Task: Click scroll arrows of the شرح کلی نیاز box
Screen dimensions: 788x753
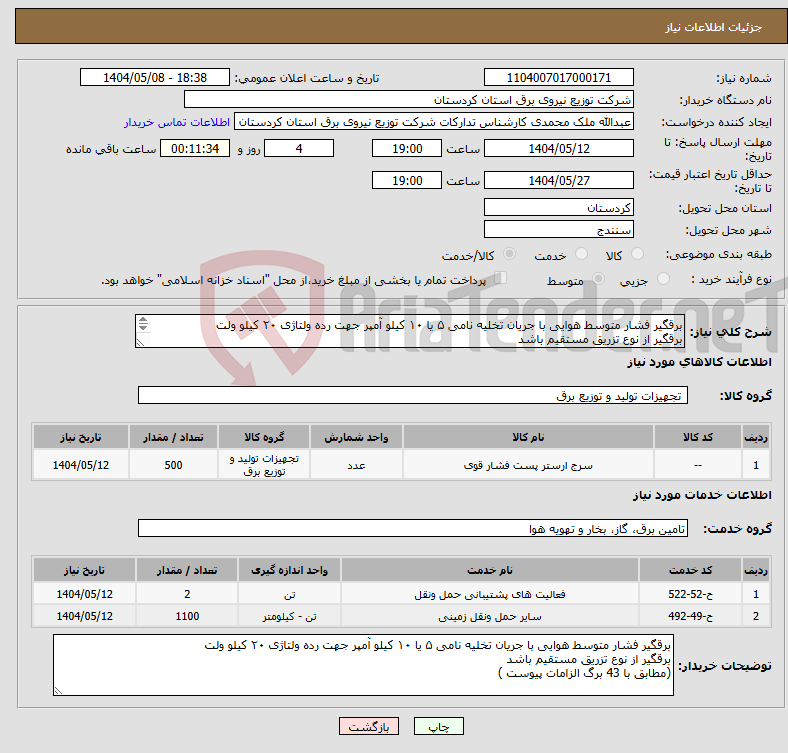Action: tap(143, 324)
